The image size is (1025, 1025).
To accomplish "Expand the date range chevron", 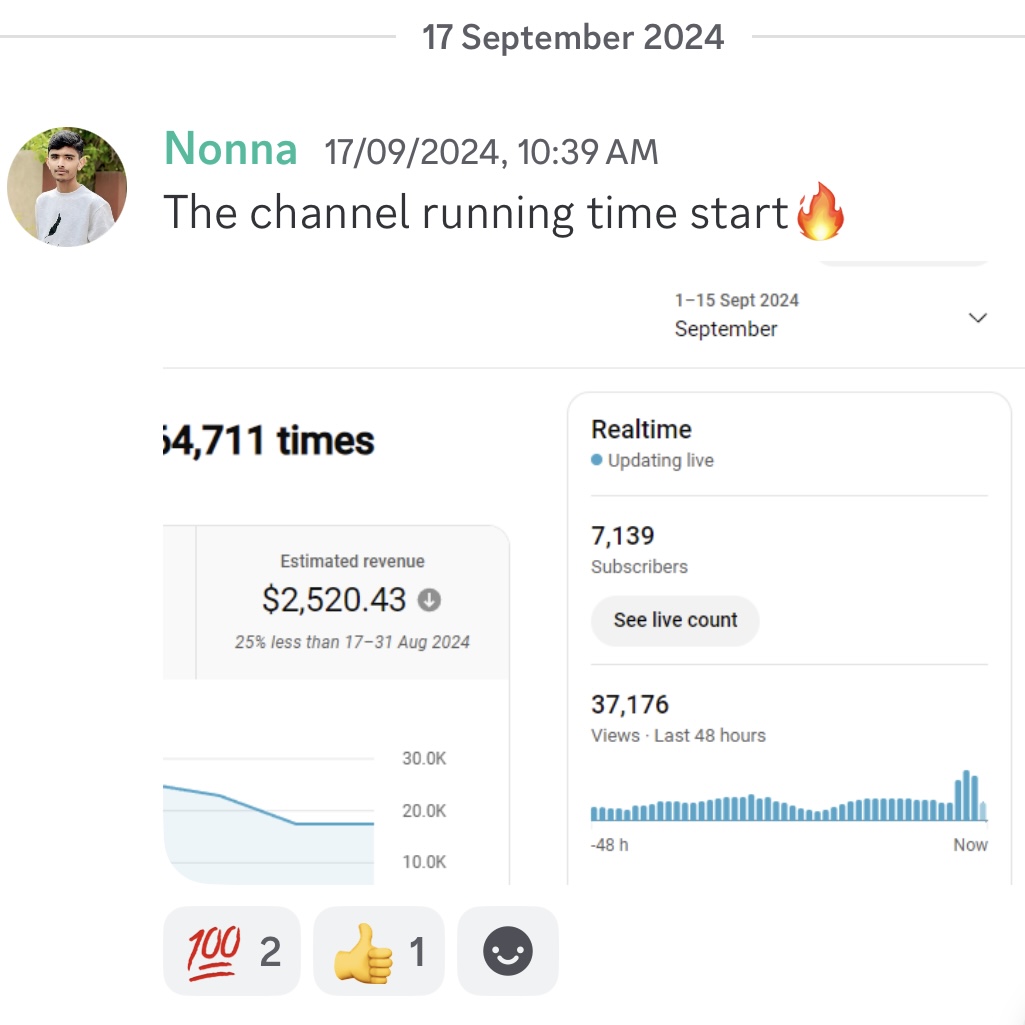I will click(x=977, y=318).
